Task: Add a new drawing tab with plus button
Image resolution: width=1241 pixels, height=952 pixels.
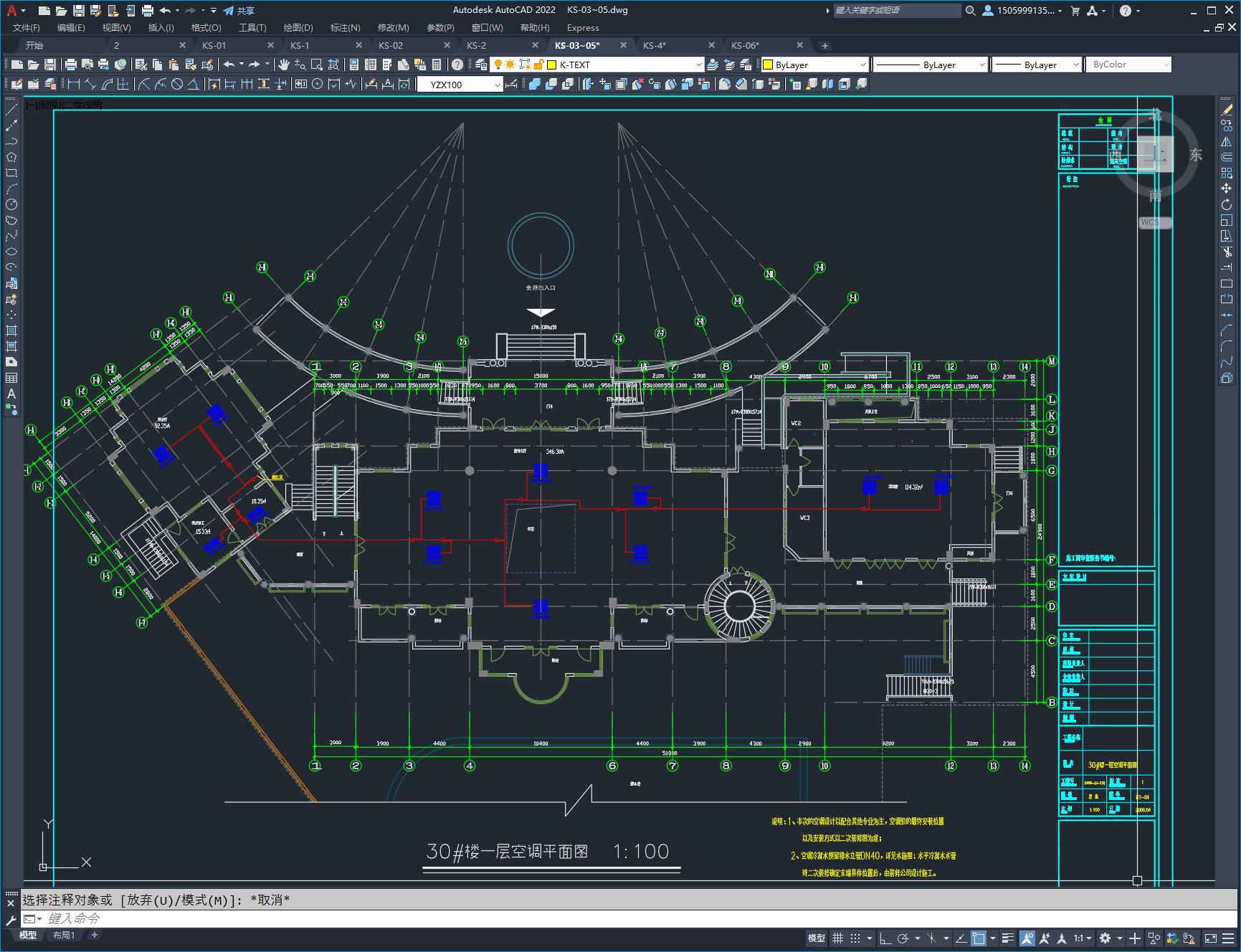Action: coord(825,45)
